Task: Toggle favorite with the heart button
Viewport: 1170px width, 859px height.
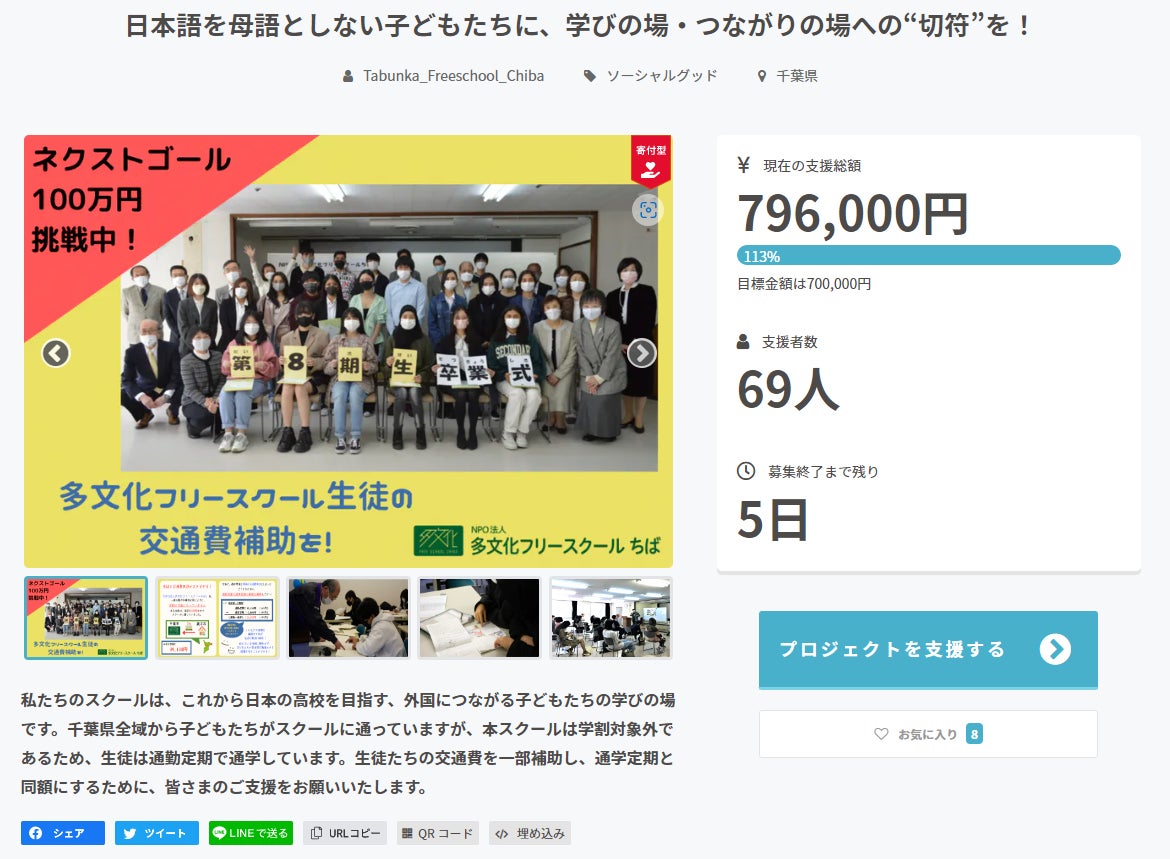Action: pyautogui.click(x=928, y=734)
